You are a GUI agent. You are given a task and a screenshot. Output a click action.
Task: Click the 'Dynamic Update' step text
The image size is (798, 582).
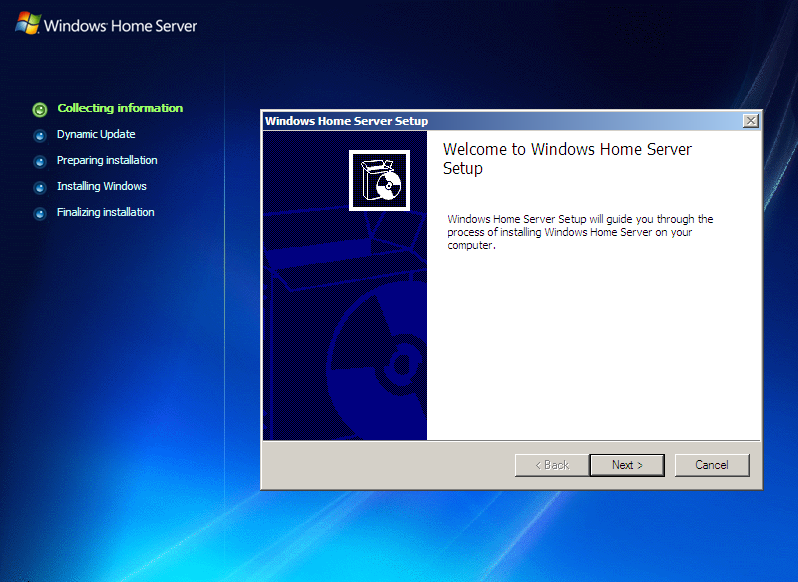pos(96,134)
